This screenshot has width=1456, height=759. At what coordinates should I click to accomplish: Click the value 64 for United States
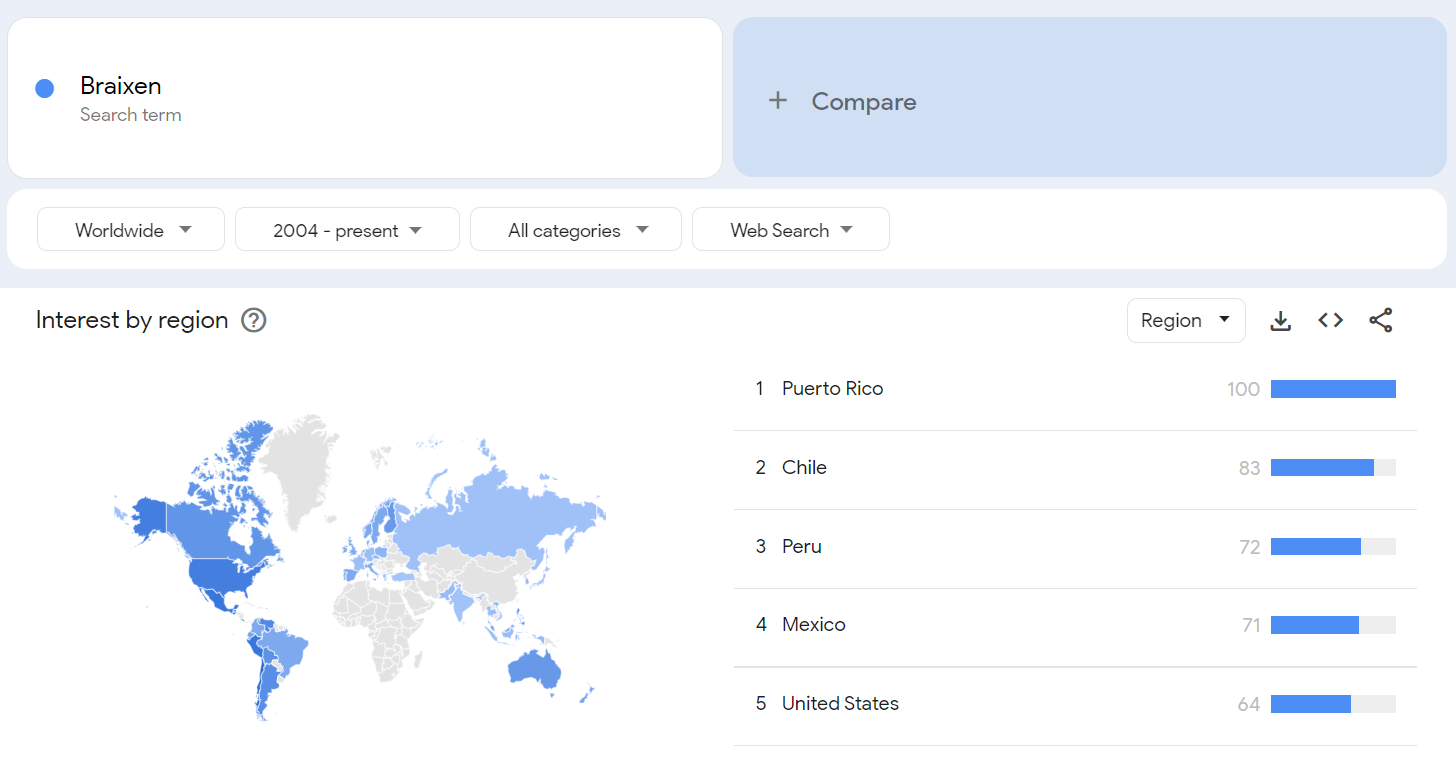click(1249, 704)
